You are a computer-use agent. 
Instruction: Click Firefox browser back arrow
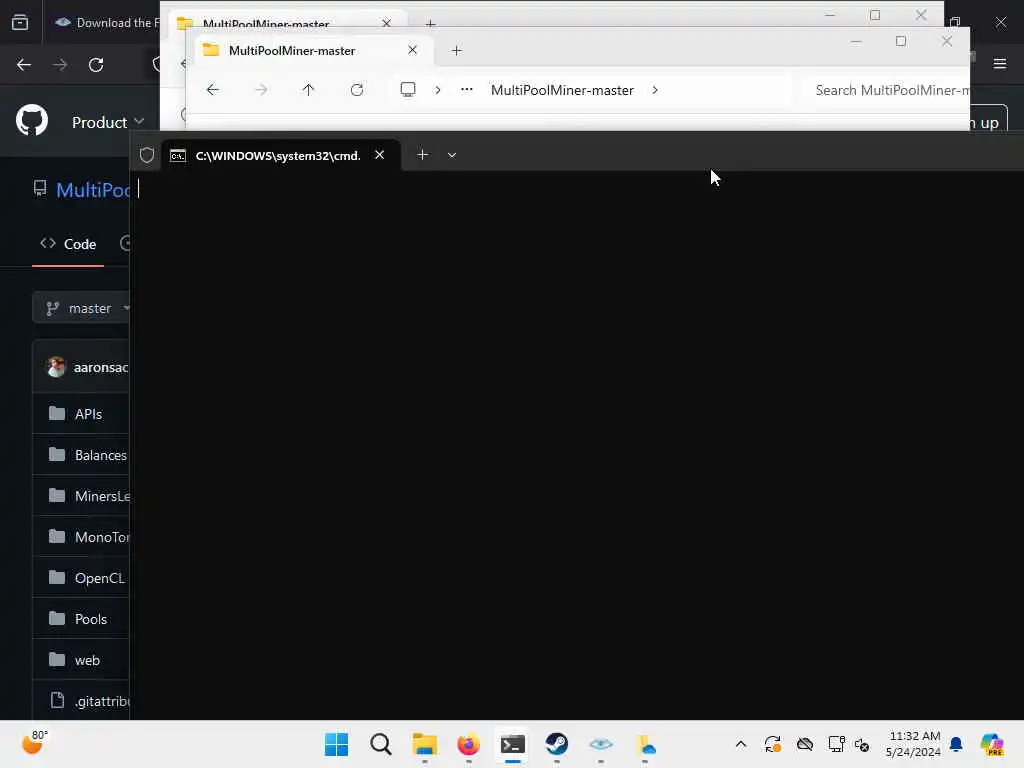click(24, 65)
